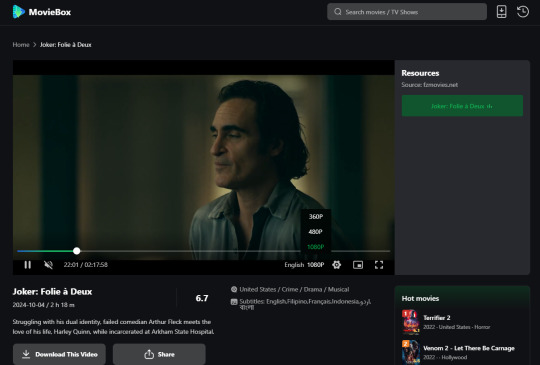Click Download This Video button
540x365 pixels.
click(x=59, y=354)
